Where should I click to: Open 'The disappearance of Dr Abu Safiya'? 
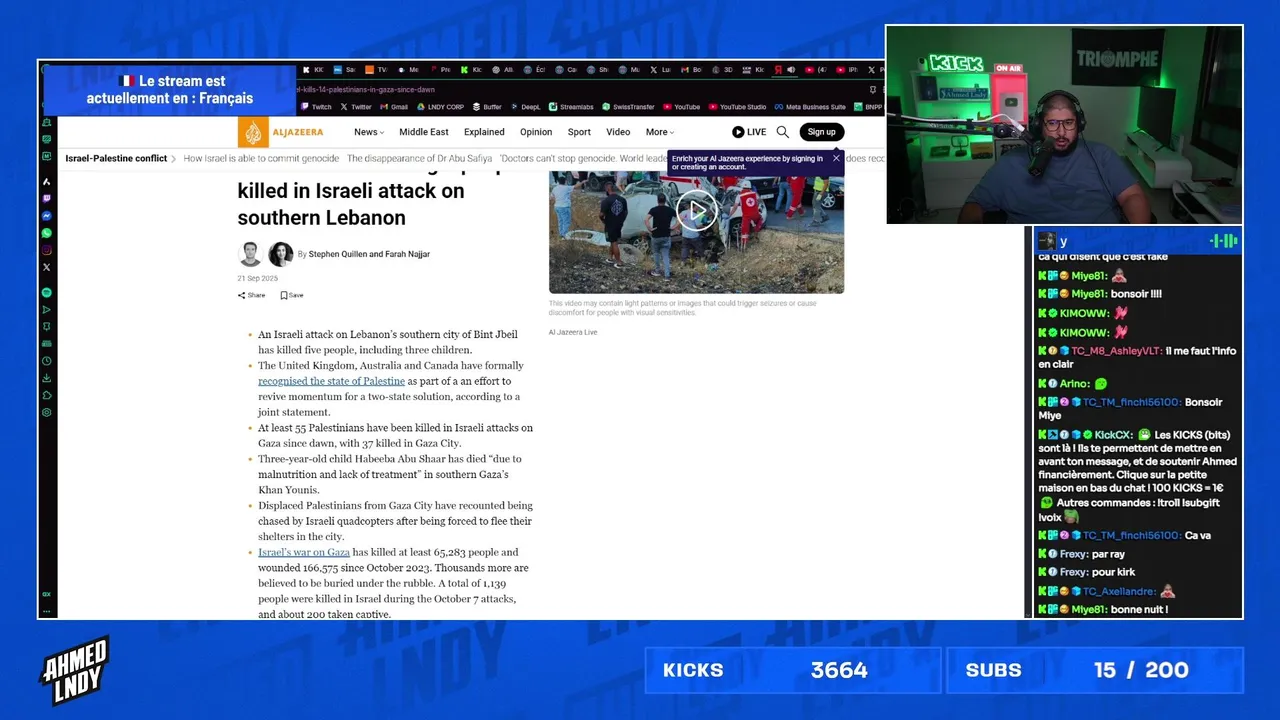tap(419, 158)
